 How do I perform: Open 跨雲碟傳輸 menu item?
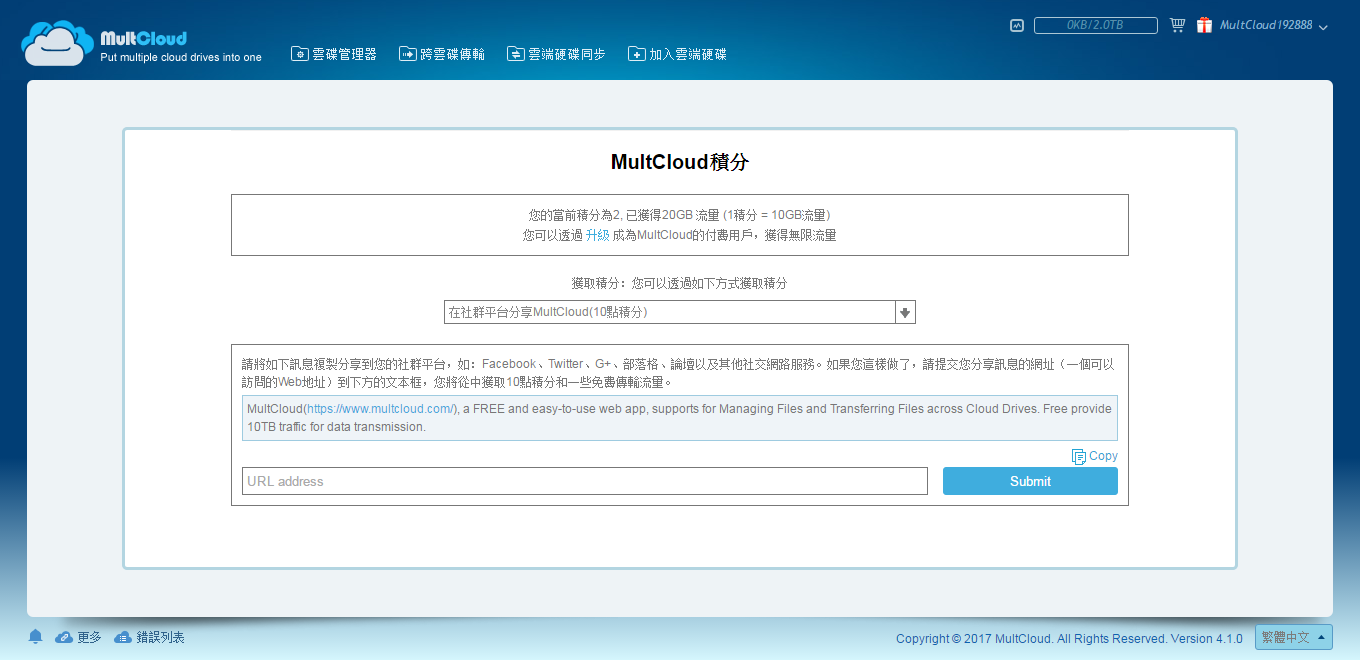click(442, 54)
